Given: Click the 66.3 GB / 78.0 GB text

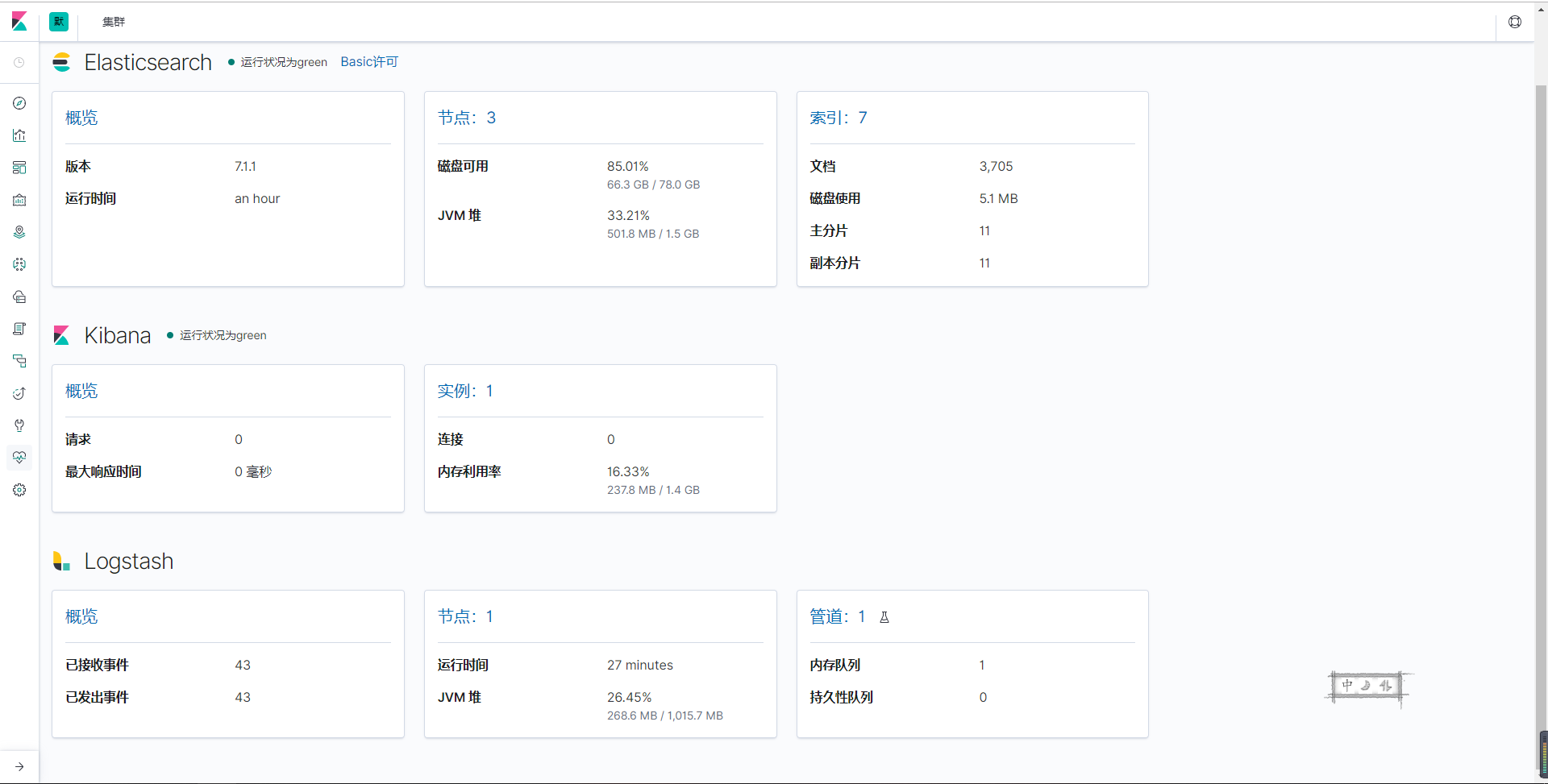Looking at the screenshot, I should coord(654,185).
